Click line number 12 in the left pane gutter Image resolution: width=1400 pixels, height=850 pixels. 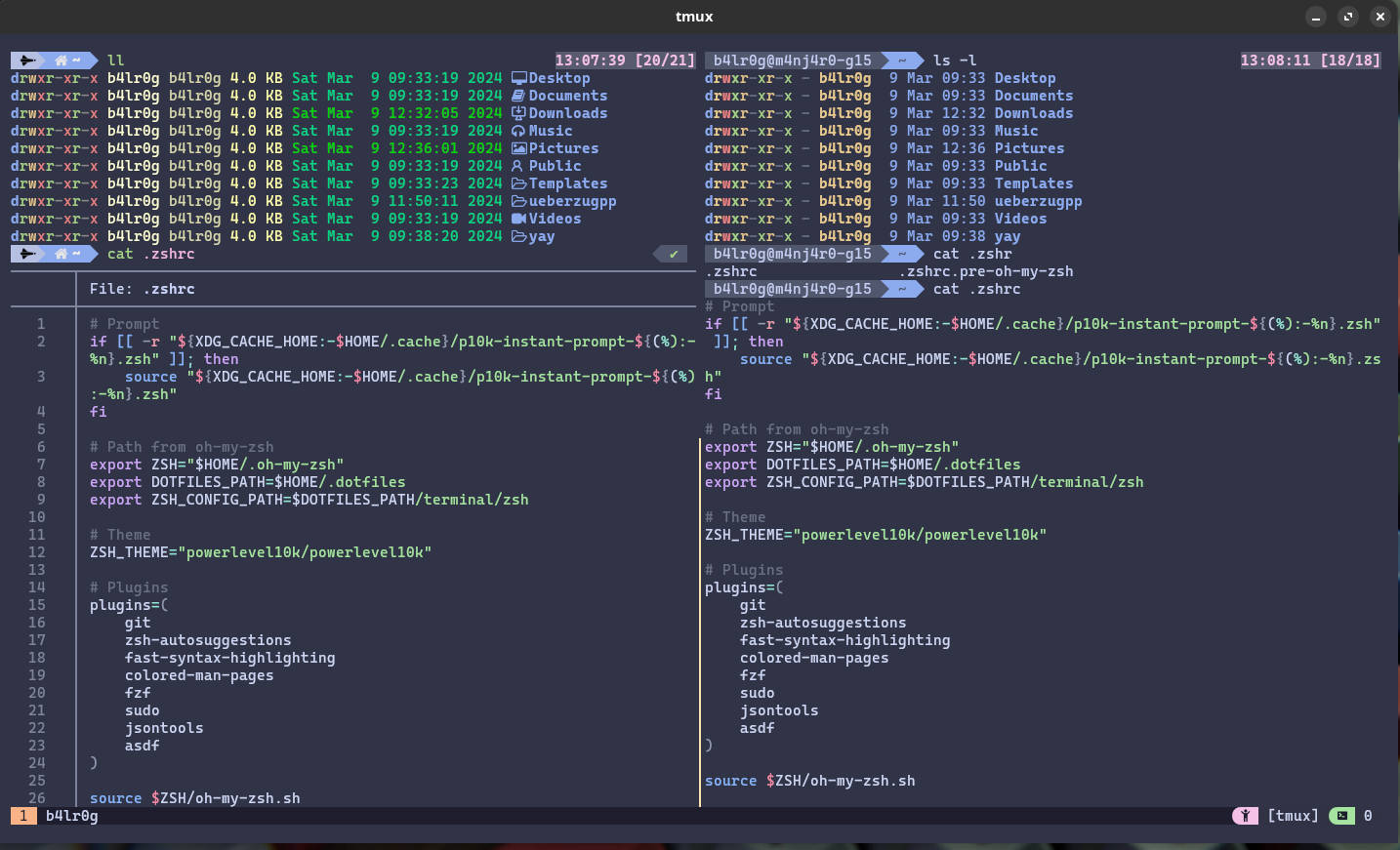[37, 552]
